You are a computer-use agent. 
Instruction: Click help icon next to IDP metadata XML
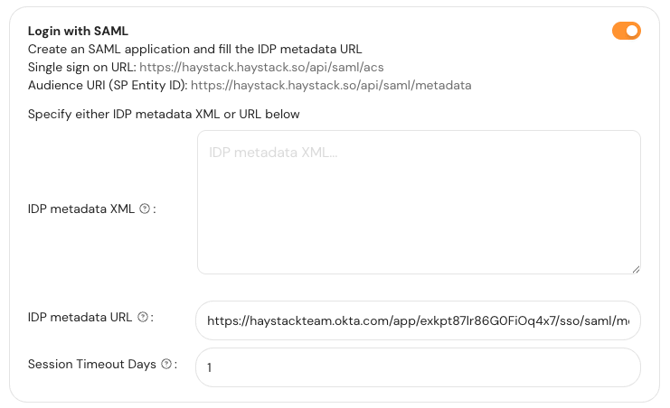[145, 209]
